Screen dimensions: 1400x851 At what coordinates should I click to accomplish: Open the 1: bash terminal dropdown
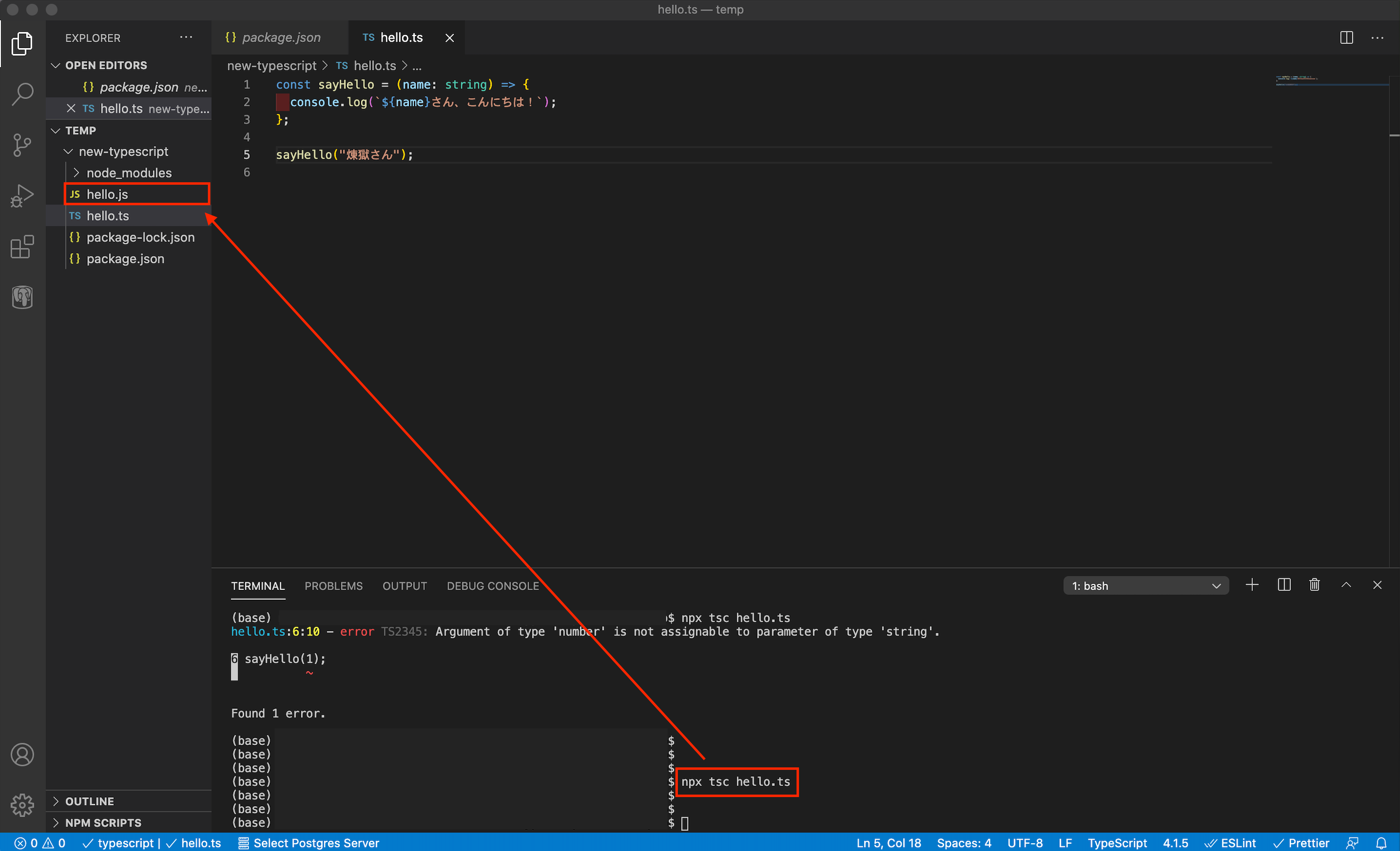[1145, 586]
